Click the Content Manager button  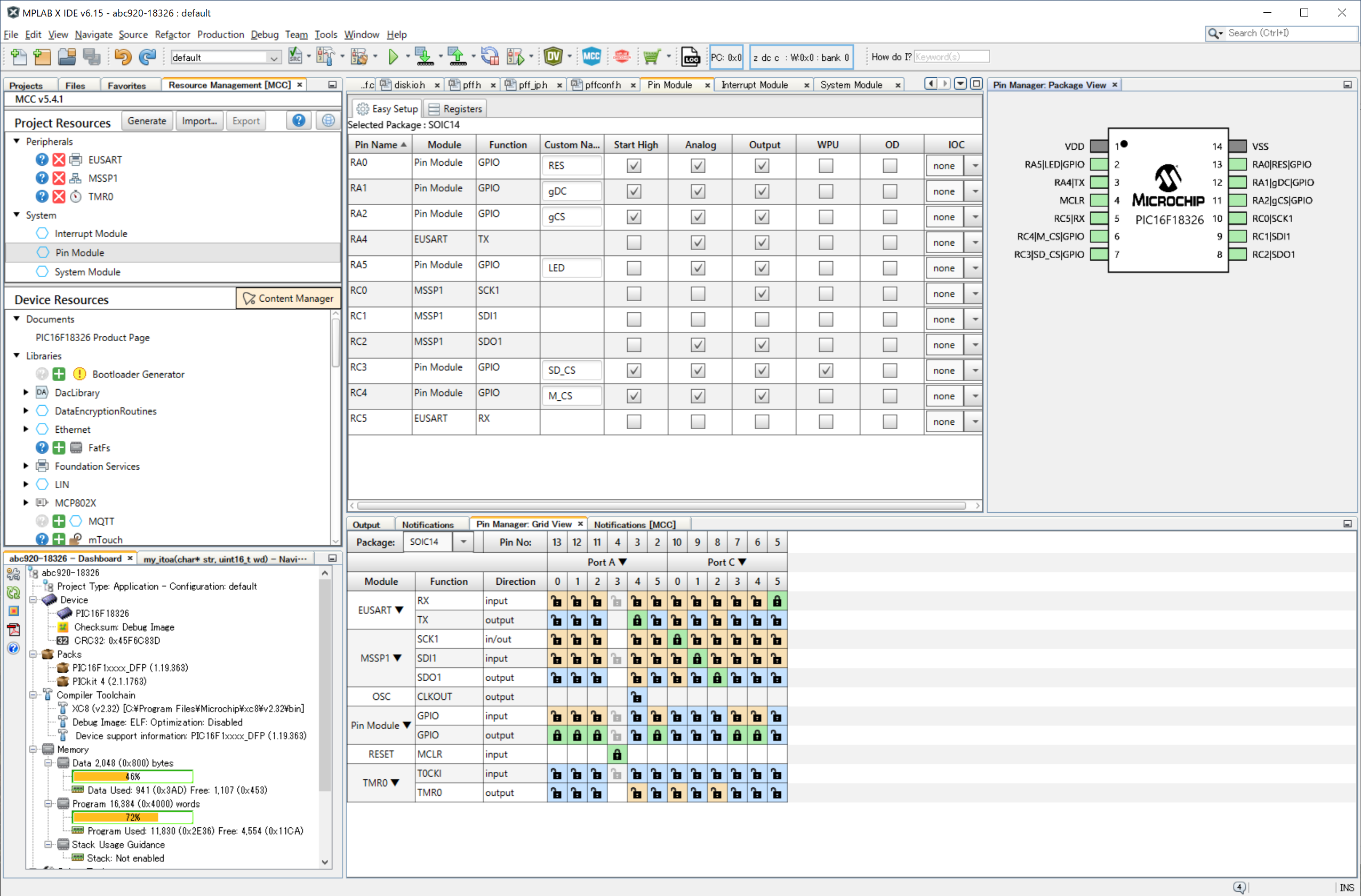[287, 298]
